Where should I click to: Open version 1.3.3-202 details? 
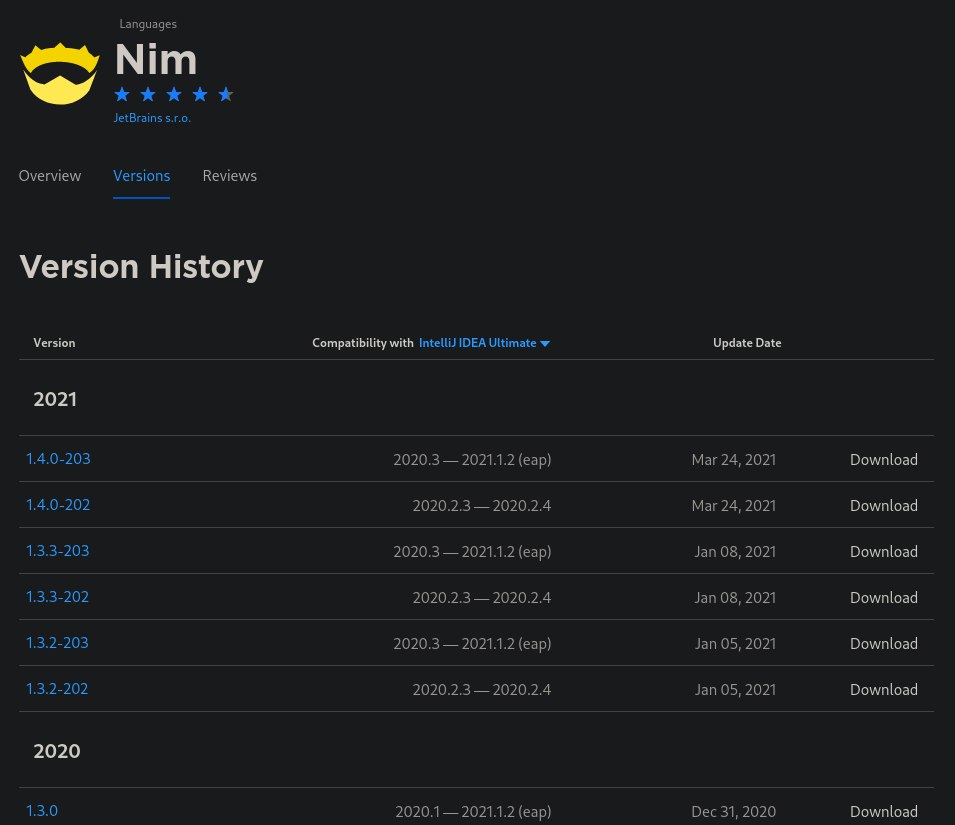57,597
